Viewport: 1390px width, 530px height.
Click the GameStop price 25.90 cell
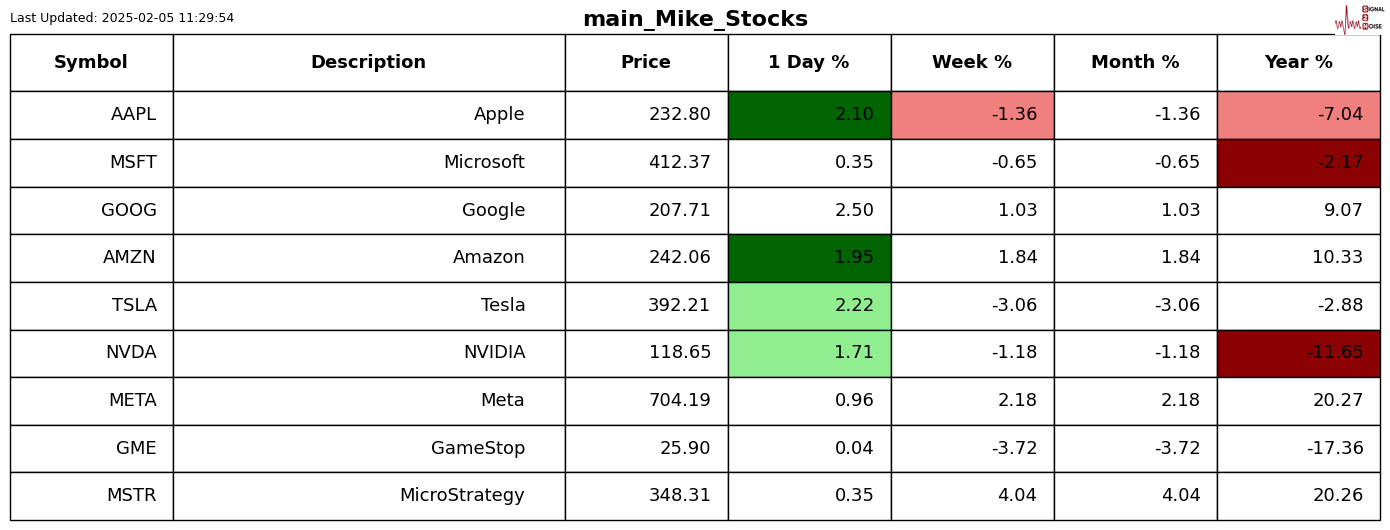click(646, 449)
